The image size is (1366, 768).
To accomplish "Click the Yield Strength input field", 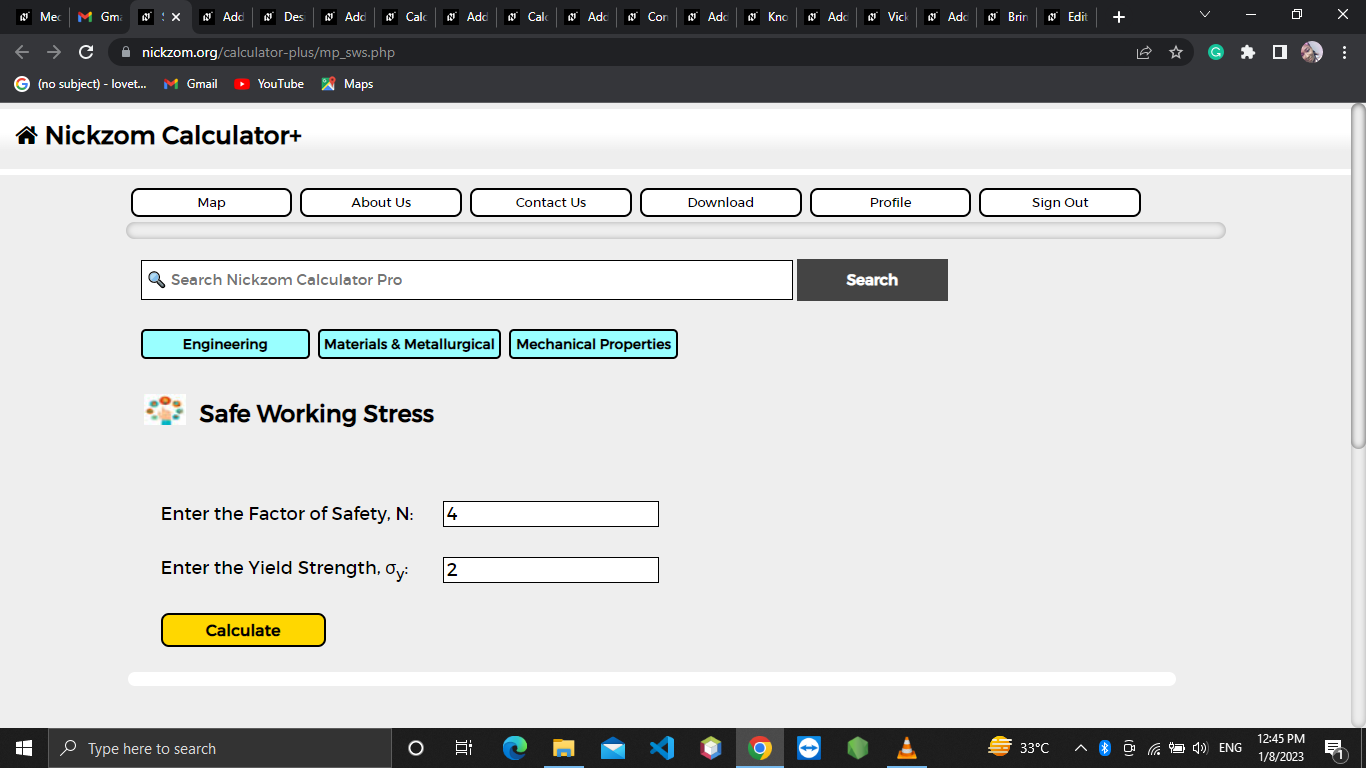I will 551,570.
